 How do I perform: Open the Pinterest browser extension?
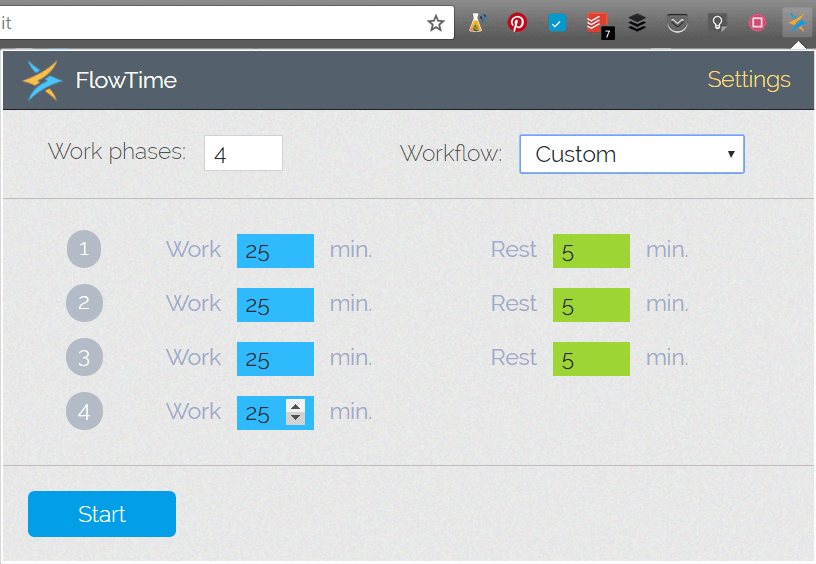pos(517,23)
